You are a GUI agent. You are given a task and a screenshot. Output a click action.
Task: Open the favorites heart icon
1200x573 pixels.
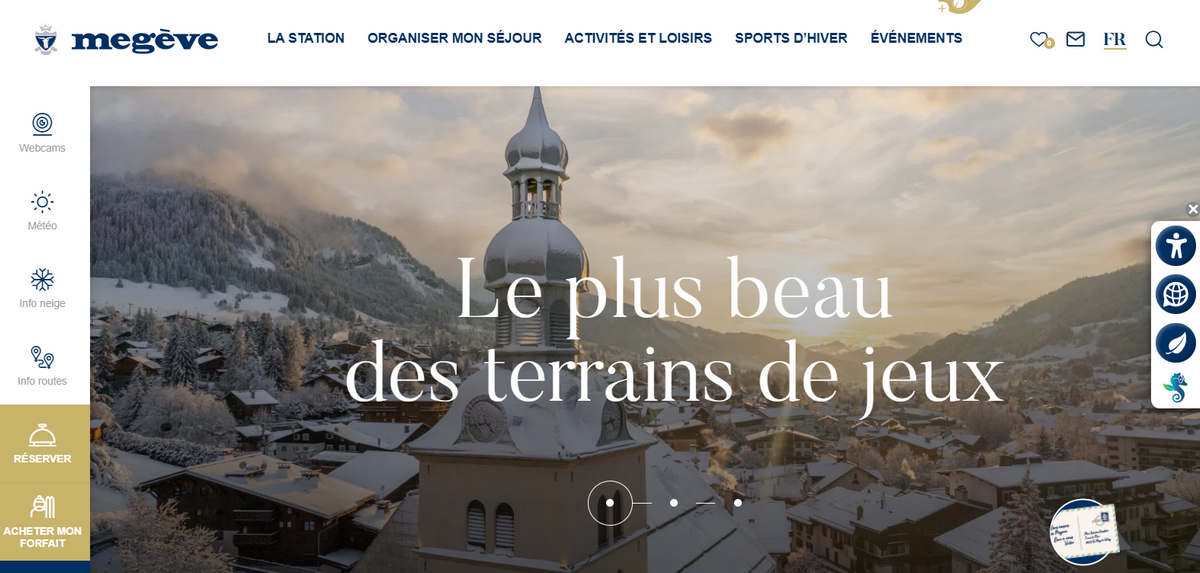pos(1040,39)
